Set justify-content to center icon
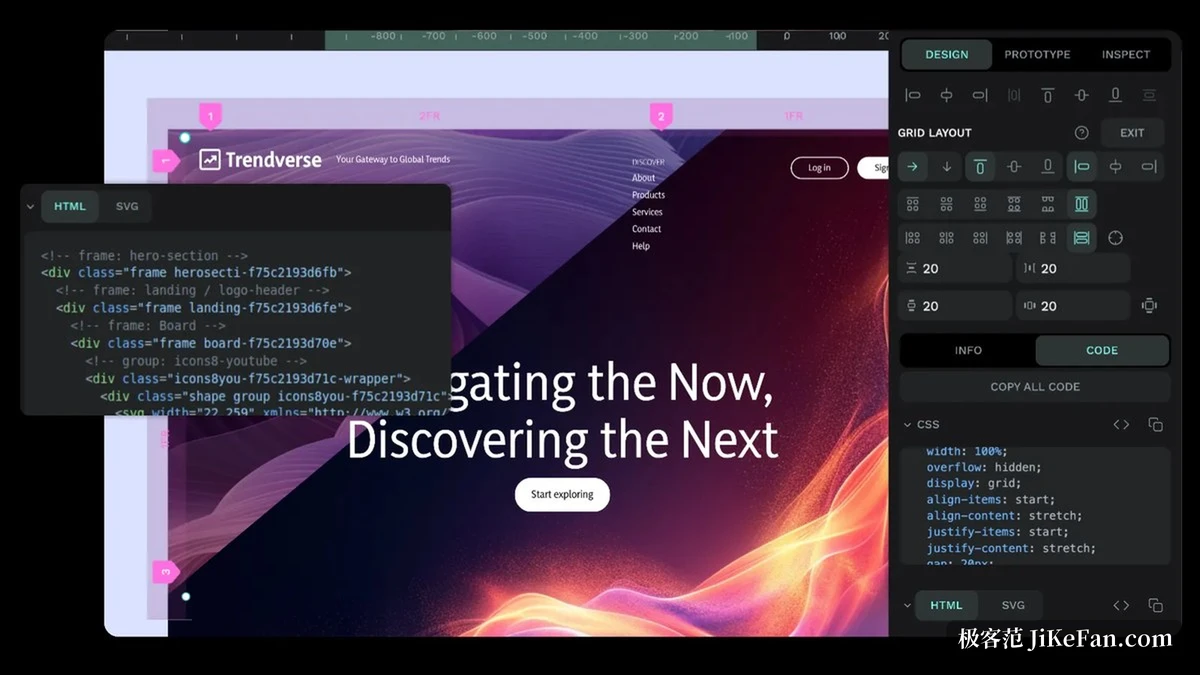 point(946,238)
